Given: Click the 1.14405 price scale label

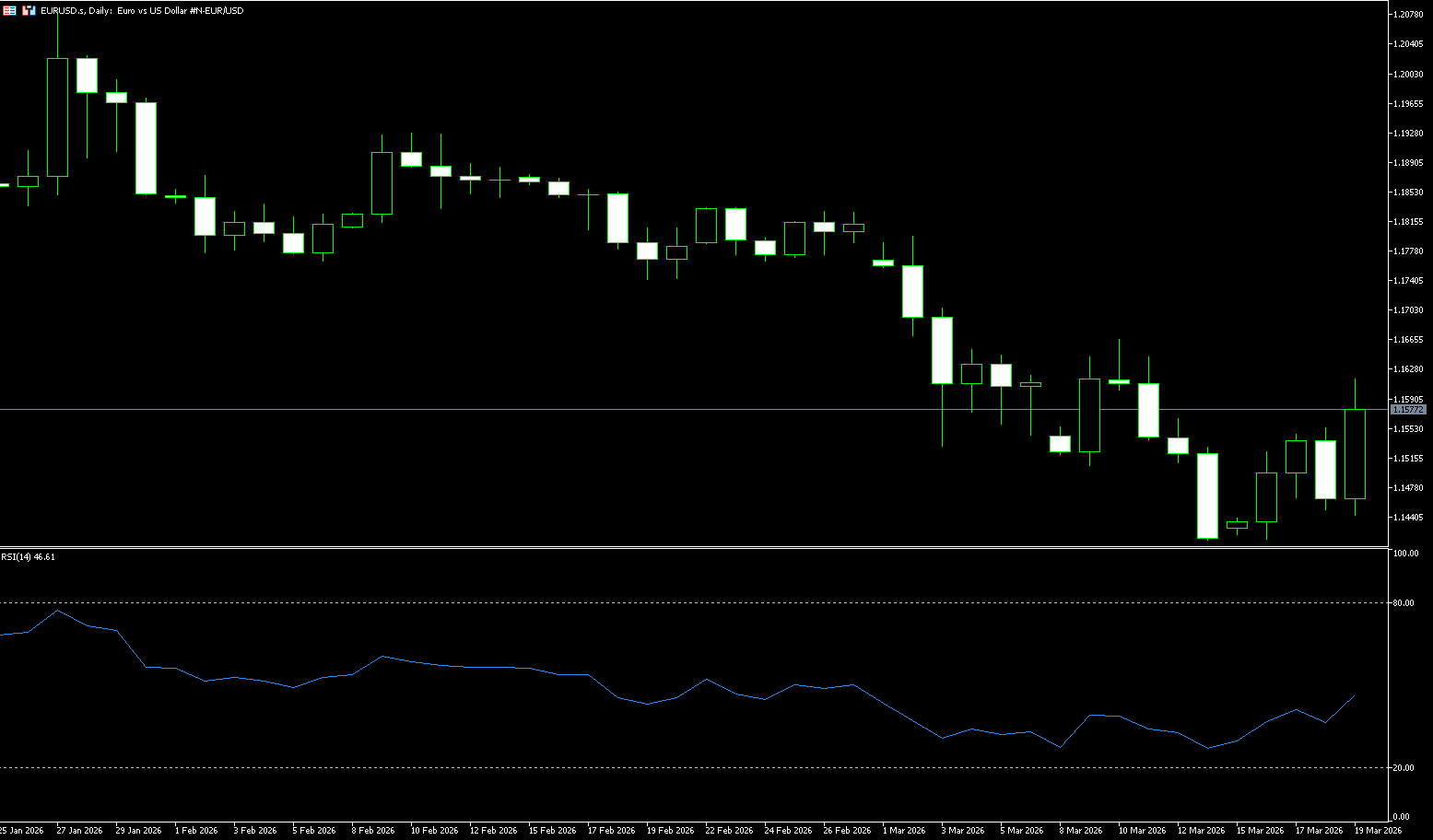Looking at the screenshot, I should click(1409, 518).
